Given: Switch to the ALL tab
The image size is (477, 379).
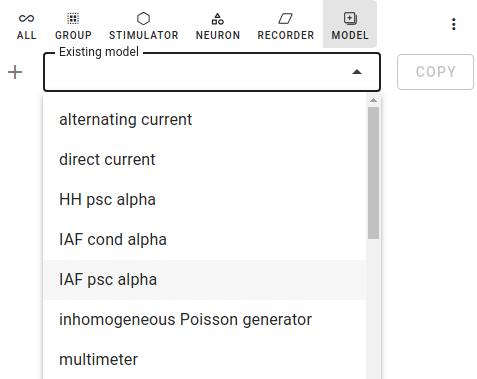Looking at the screenshot, I should point(26,25).
